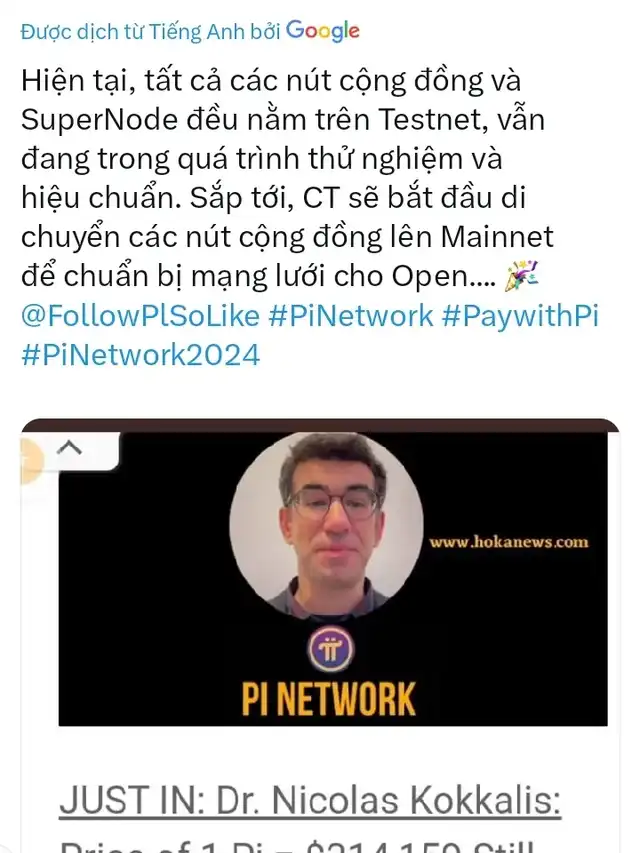Click the word 'Mainnet' in the tweet text
The width and height of the screenshot is (640, 853).
(x=497, y=237)
